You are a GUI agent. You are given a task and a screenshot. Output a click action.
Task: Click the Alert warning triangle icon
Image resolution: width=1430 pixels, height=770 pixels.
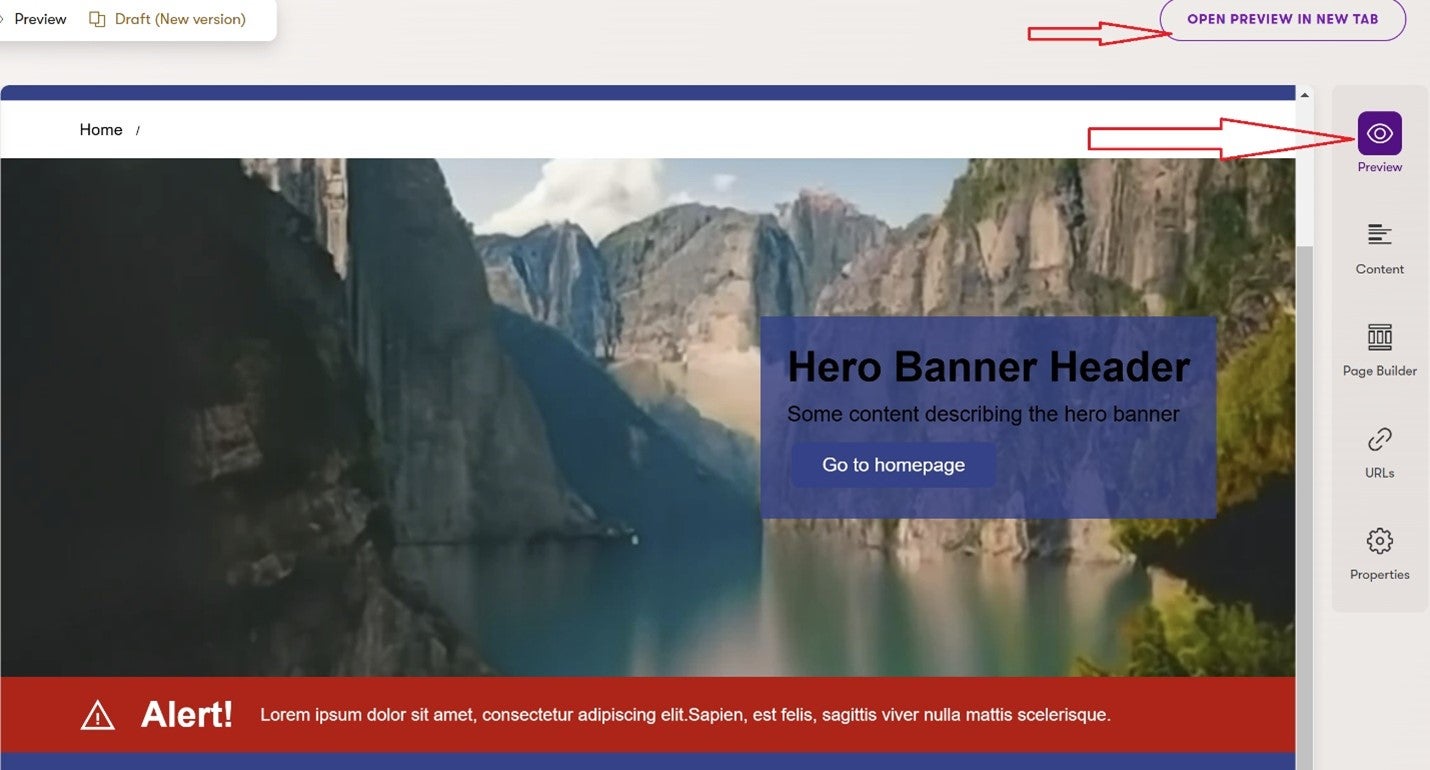pyautogui.click(x=97, y=715)
